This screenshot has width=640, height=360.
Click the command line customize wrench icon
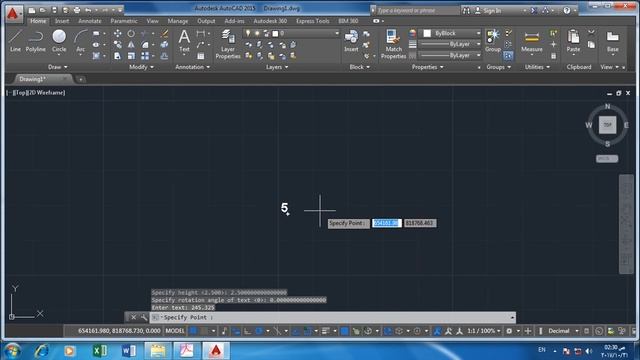[x=144, y=317]
